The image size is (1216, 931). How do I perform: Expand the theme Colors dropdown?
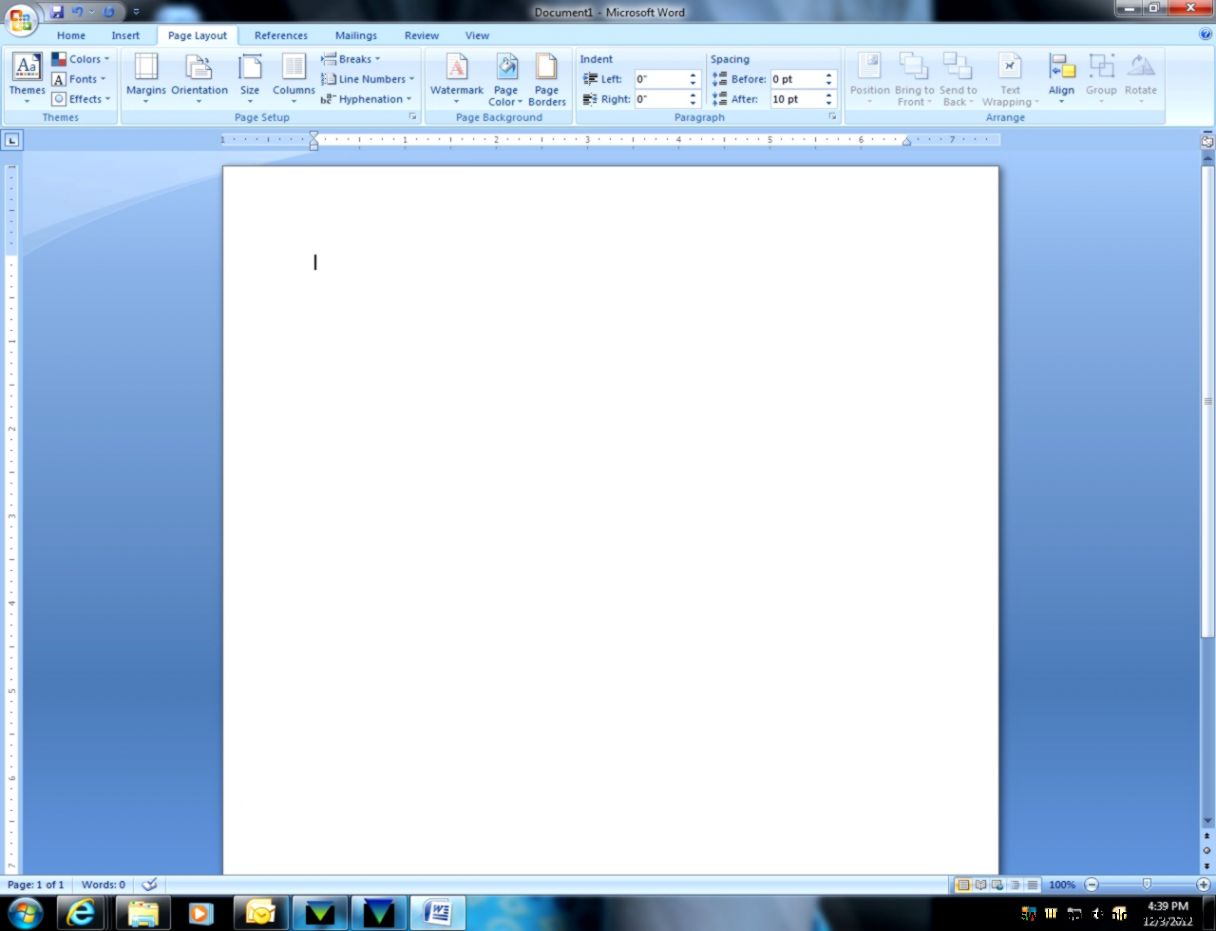(x=80, y=59)
